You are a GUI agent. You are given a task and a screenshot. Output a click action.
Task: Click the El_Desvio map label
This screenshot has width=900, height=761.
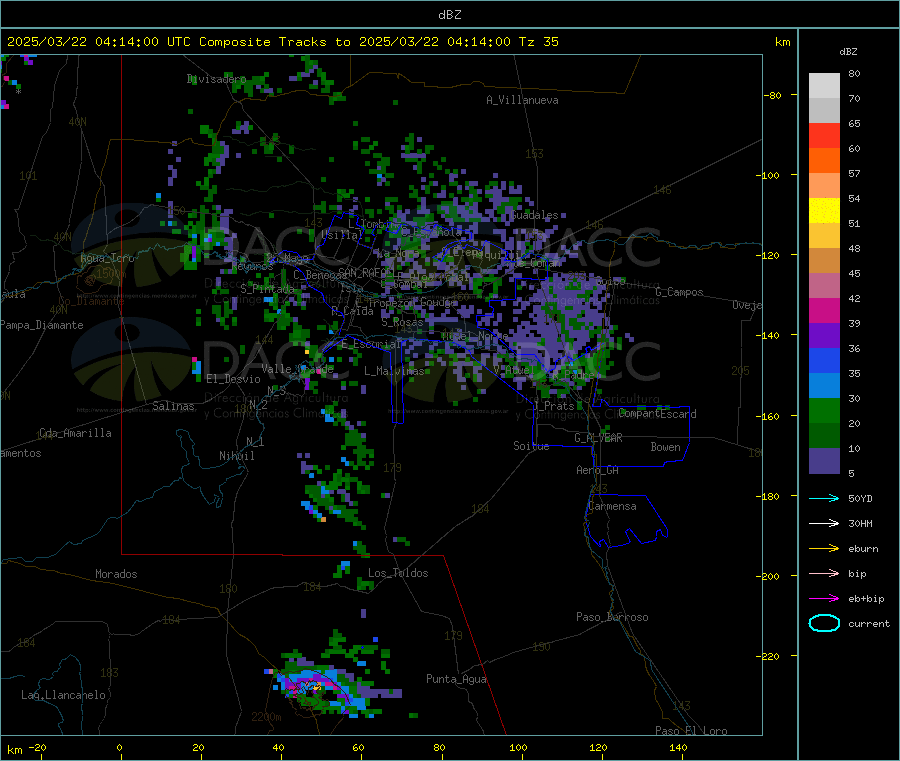[x=233, y=379]
